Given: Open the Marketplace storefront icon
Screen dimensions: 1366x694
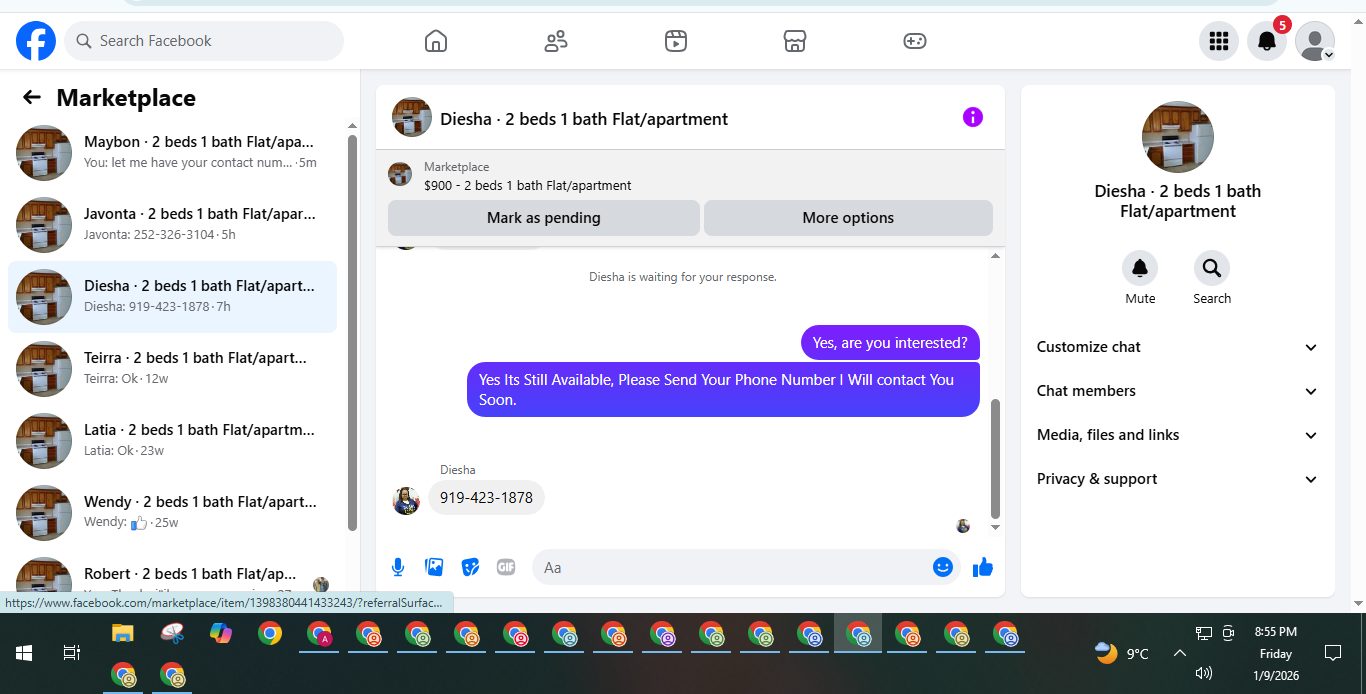Looking at the screenshot, I should coord(795,41).
